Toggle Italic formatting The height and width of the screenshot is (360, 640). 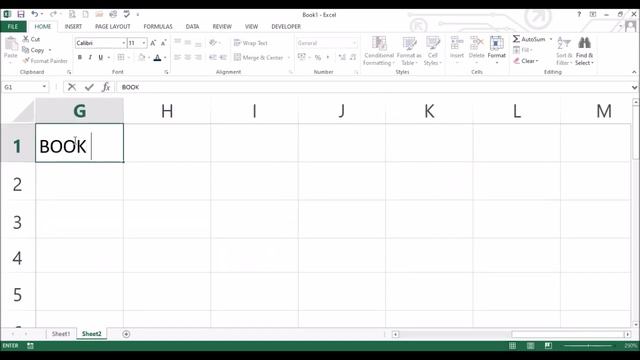pyautogui.click(x=90, y=58)
